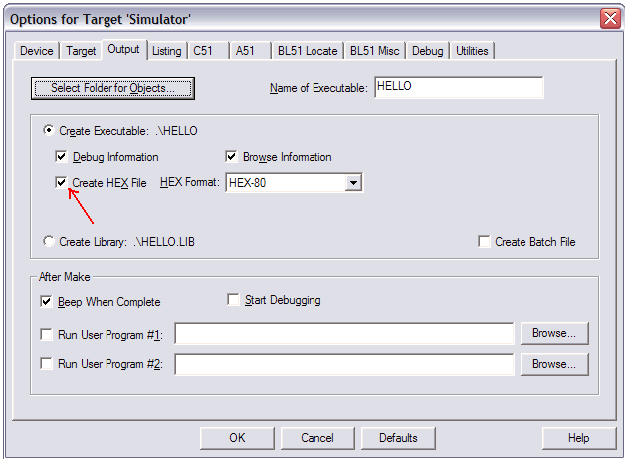The image size is (629, 461).
Task: Select the Create Executable radio option
Action: [49, 131]
